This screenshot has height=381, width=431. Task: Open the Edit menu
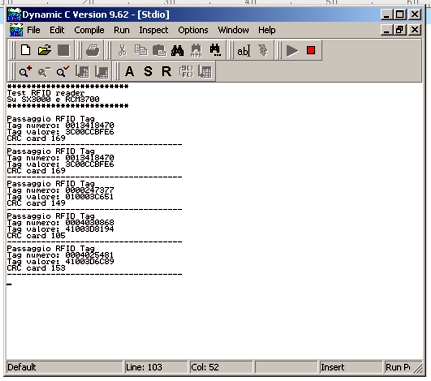coord(57,30)
